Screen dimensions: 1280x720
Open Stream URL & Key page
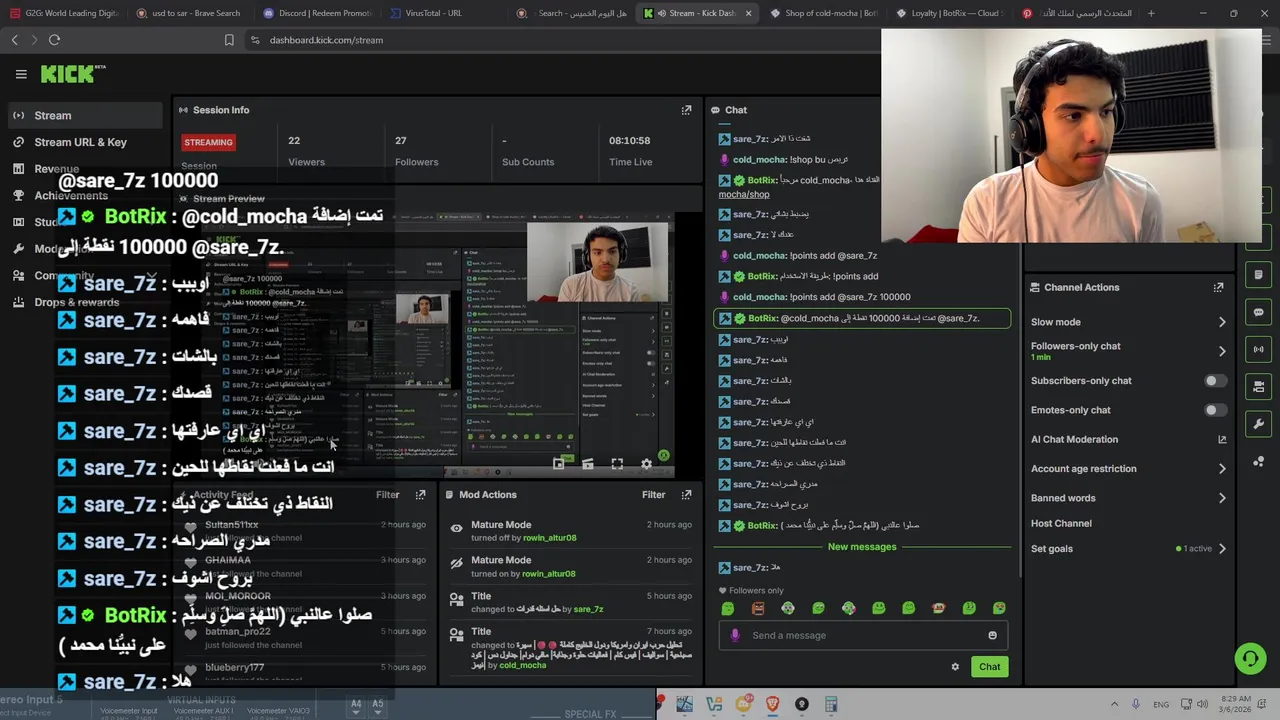82,142
